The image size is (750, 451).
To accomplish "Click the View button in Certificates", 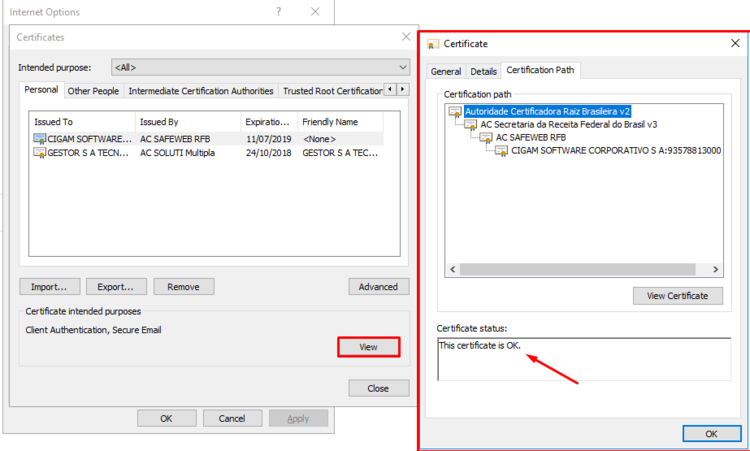I will tap(368, 347).
